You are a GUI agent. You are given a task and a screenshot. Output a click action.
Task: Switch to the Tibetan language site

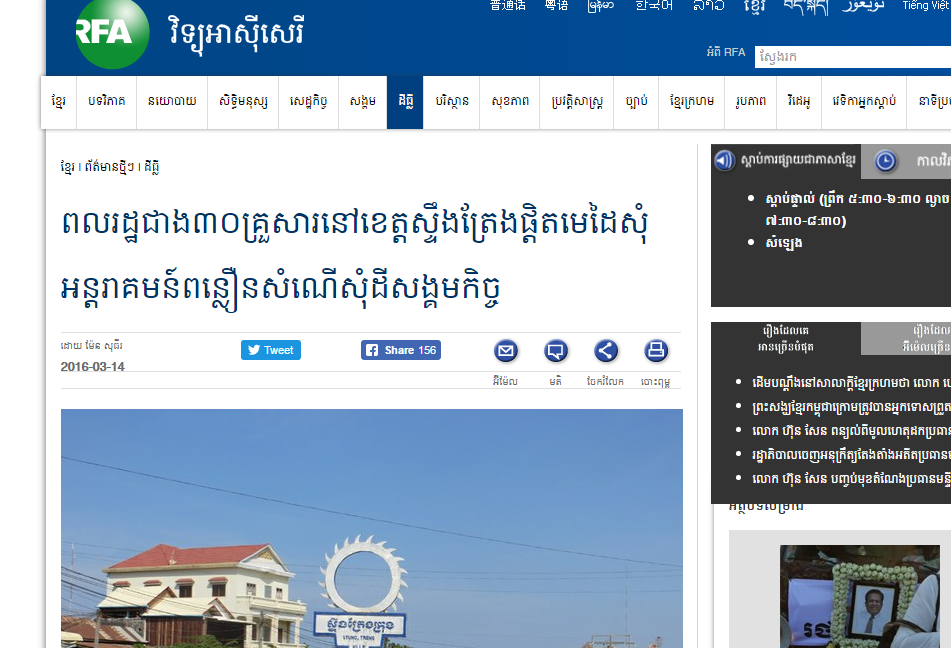806,6
